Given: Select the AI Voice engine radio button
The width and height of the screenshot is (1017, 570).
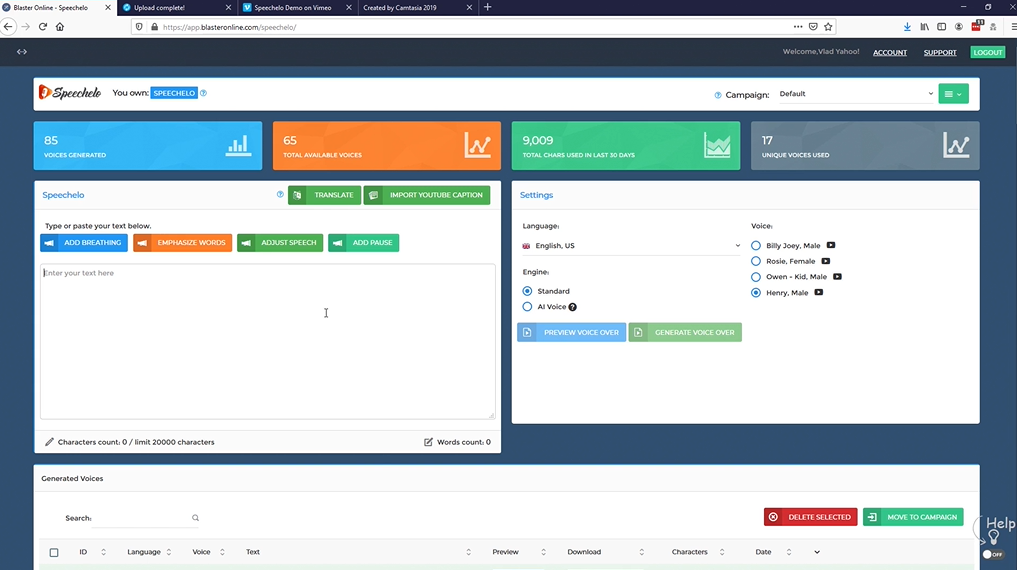Looking at the screenshot, I should pos(527,307).
